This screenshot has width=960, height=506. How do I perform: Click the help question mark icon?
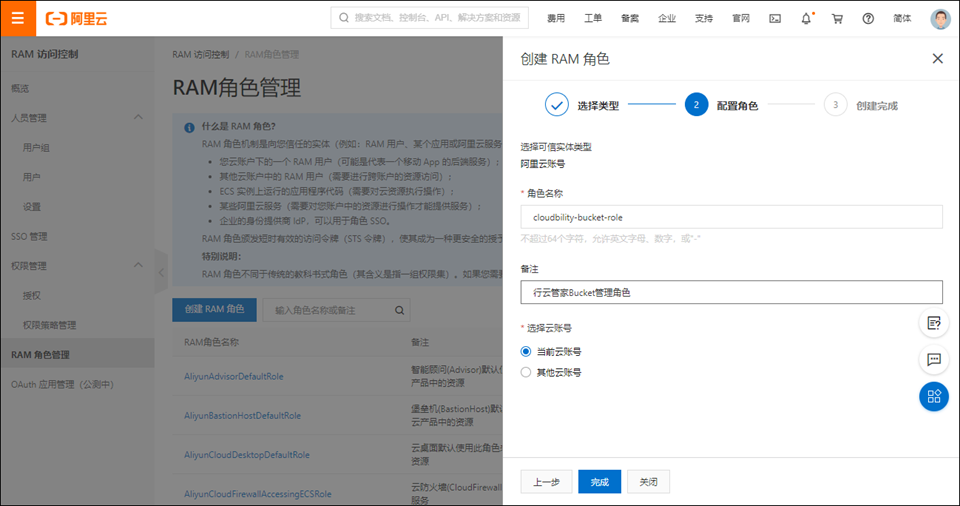tap(868, 18)
